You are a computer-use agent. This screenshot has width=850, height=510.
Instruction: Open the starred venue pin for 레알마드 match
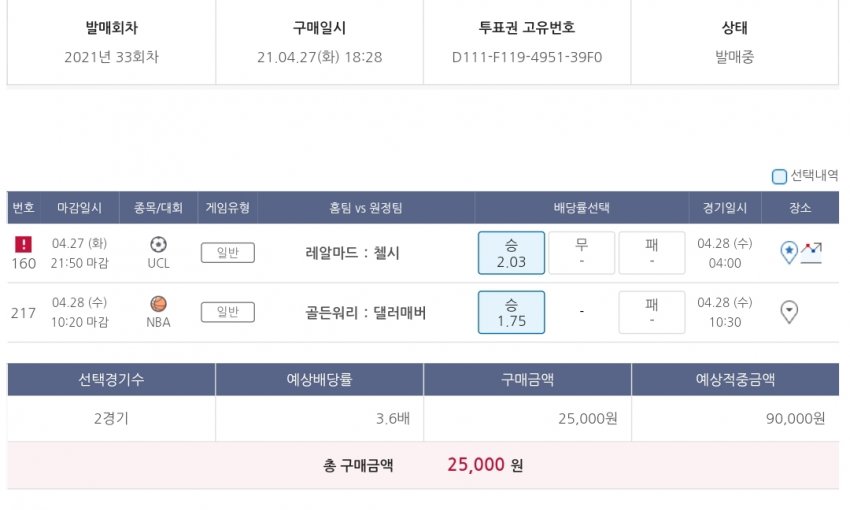point(789,253)
